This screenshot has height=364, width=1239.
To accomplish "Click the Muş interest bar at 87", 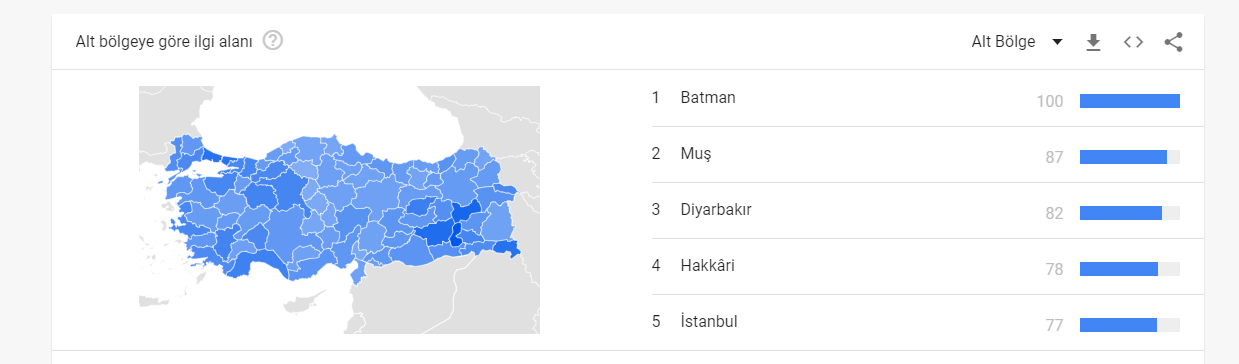I will tap(1130, 157).
